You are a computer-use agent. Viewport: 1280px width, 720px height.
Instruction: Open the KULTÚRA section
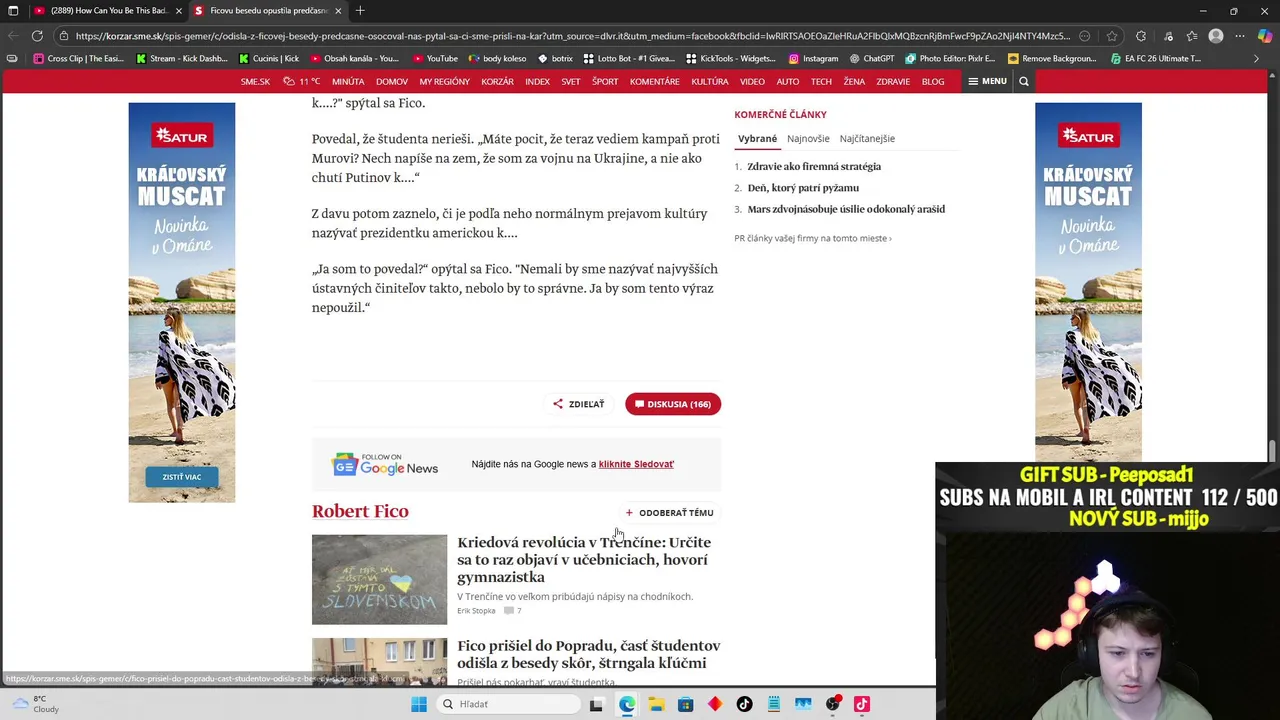point(710,81)
